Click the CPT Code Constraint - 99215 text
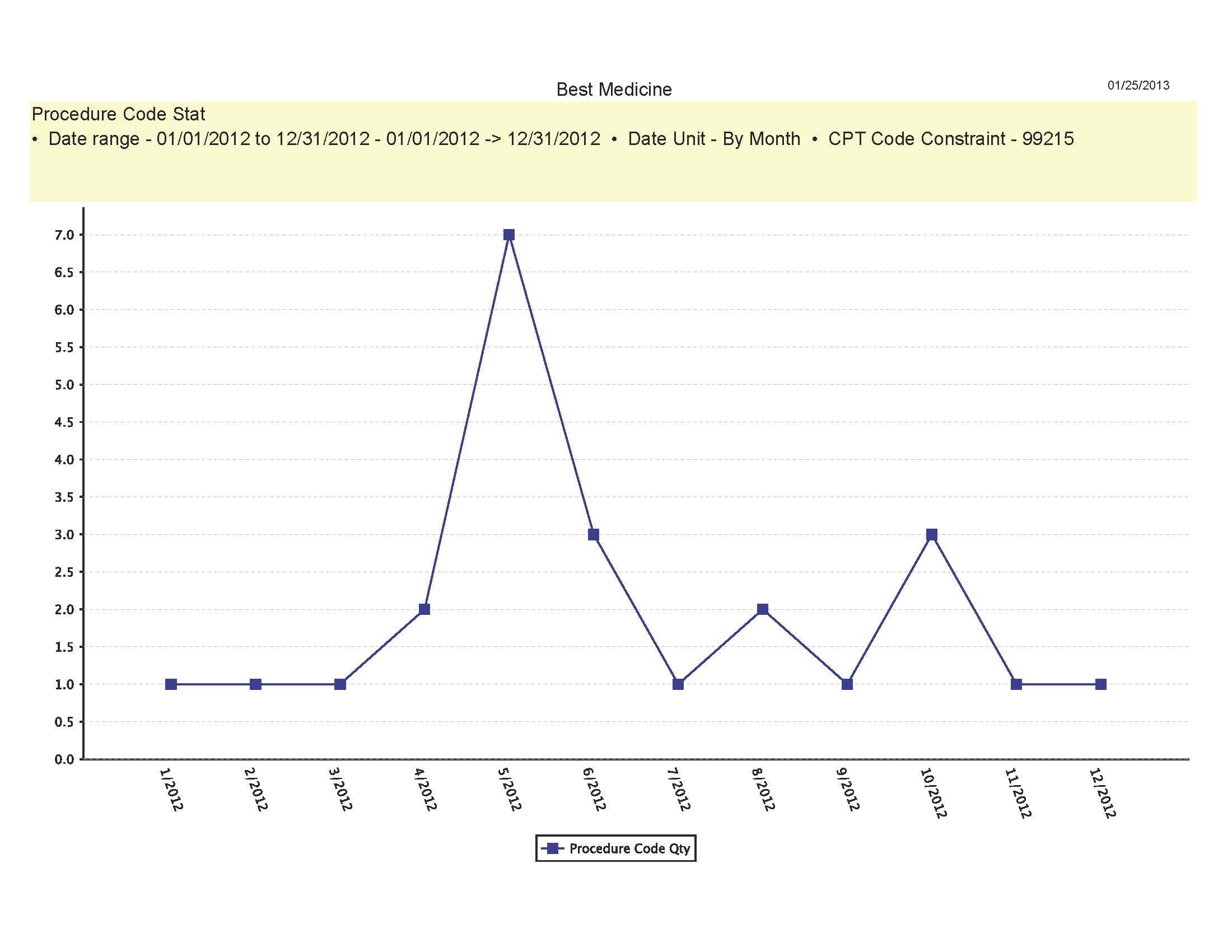The image size is (1232, 952). click(x=951, y=139)
